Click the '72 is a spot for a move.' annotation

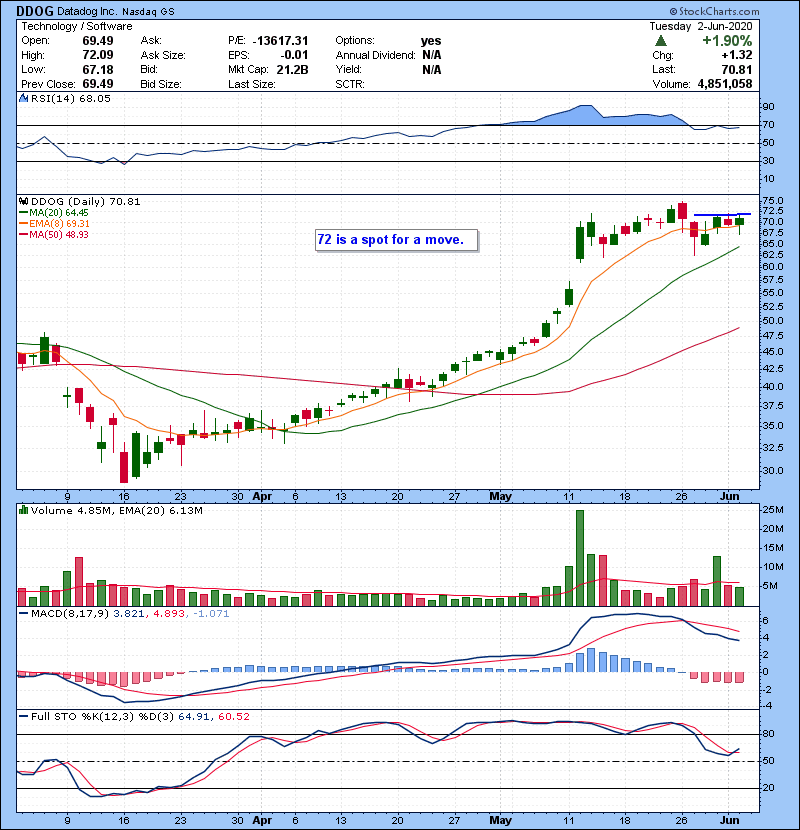pos(396,240)
